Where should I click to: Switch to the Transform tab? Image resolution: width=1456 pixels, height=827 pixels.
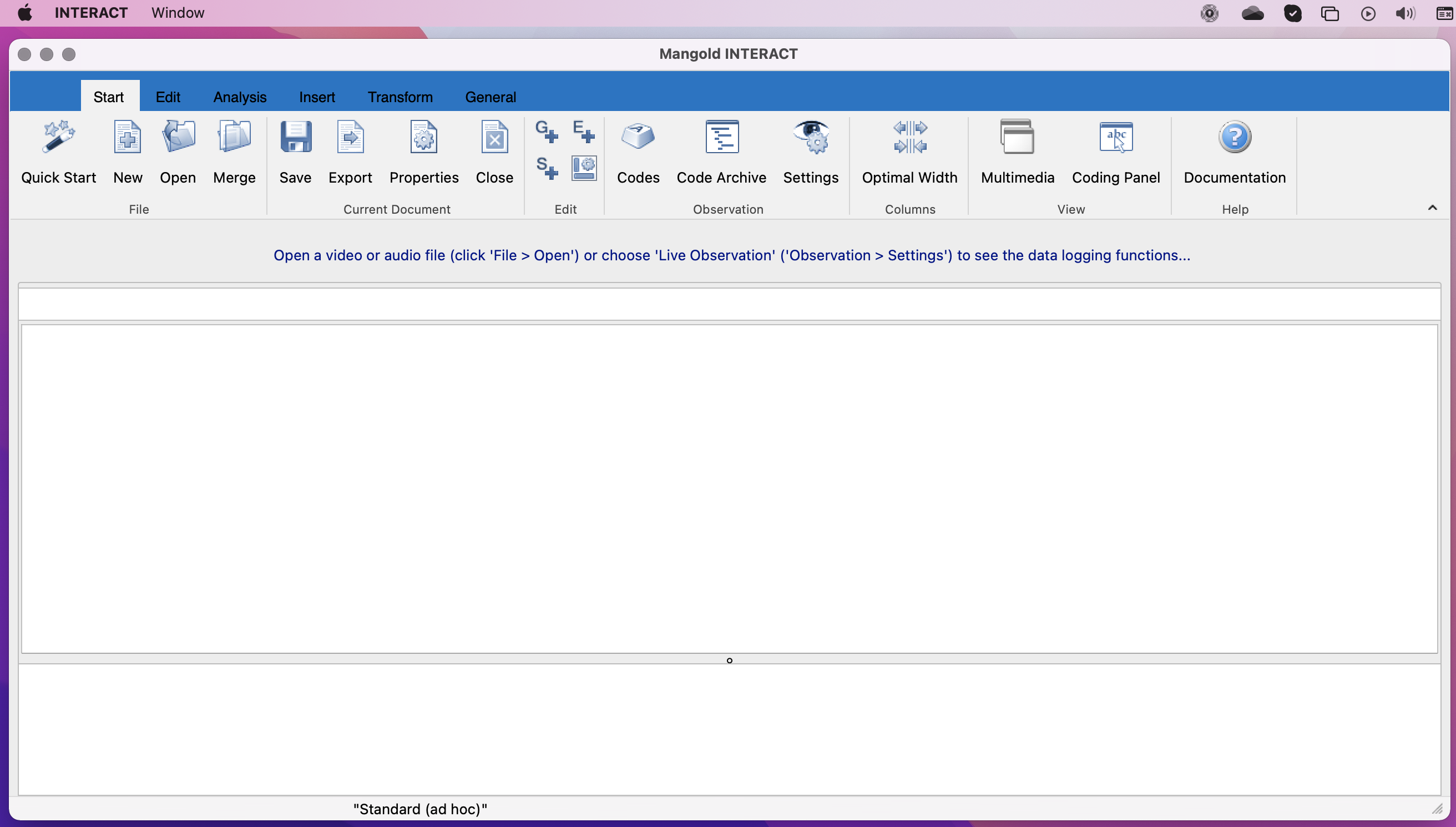pyautogui.click(x=400, y=97)
